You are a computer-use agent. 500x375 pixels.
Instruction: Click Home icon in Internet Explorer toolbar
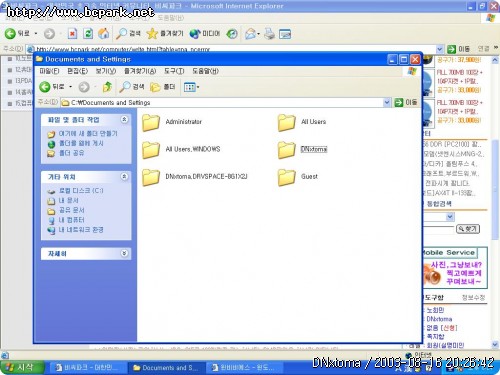(104, 34)
